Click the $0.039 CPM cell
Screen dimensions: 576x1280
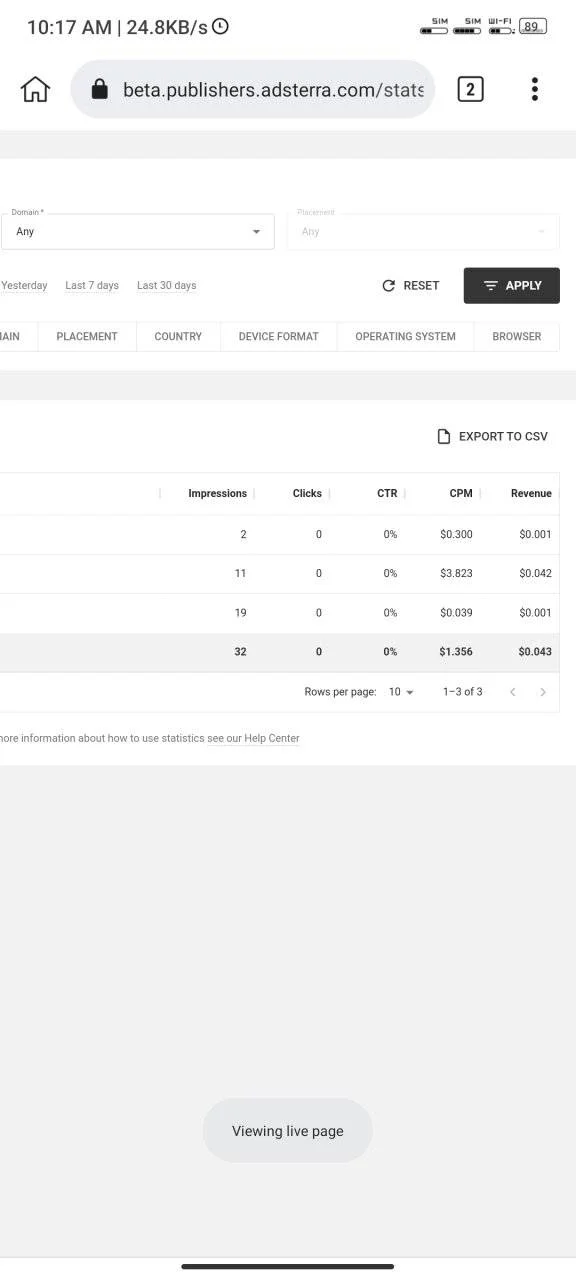pyautogui.click(x=456, y=612)
